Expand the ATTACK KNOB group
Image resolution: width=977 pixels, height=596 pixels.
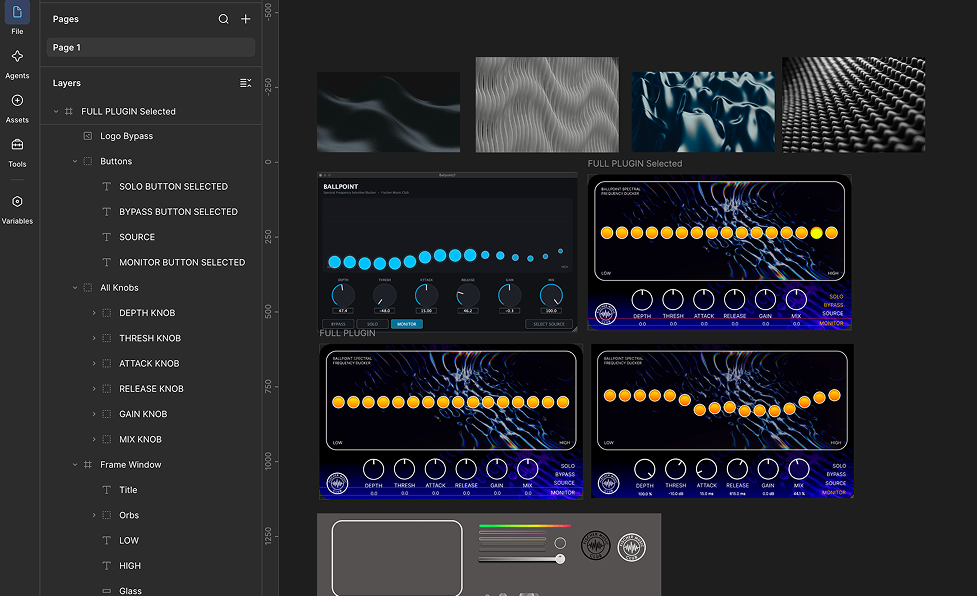point(94,364)
